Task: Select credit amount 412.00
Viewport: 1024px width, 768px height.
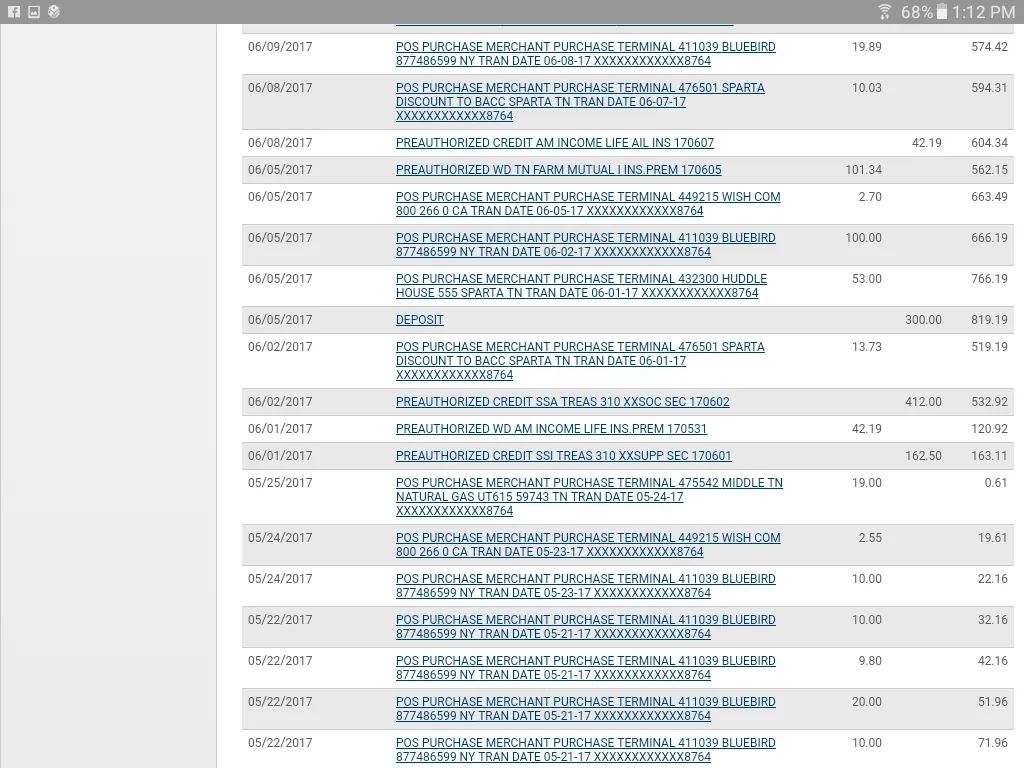Action: tap(923, 402)
